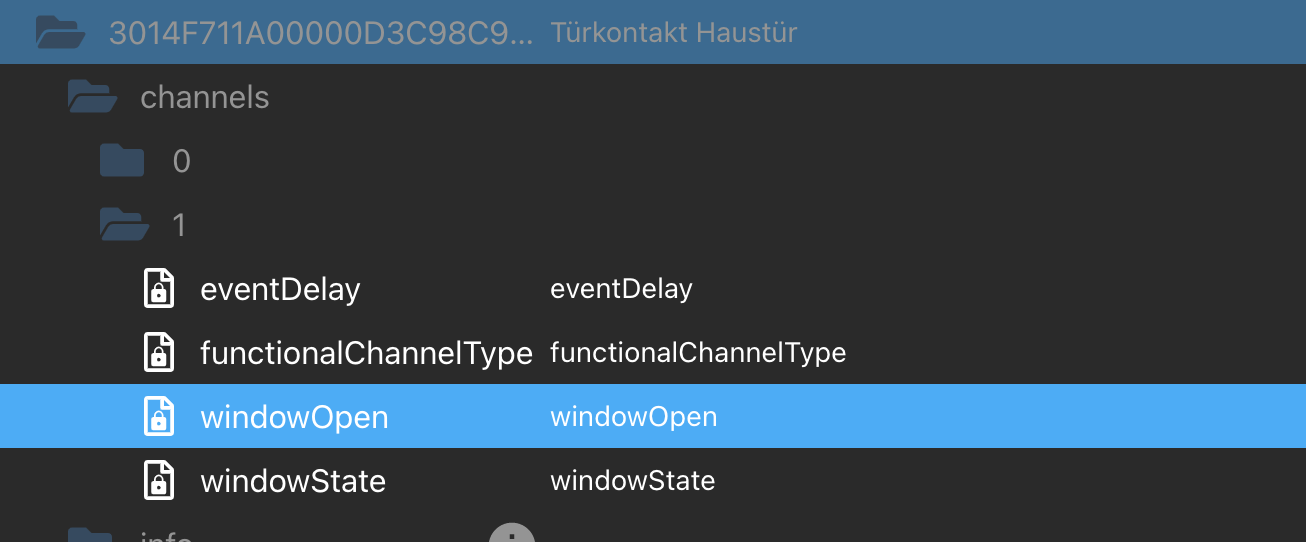Click the round button at bottom edge

tap(512, 534)
